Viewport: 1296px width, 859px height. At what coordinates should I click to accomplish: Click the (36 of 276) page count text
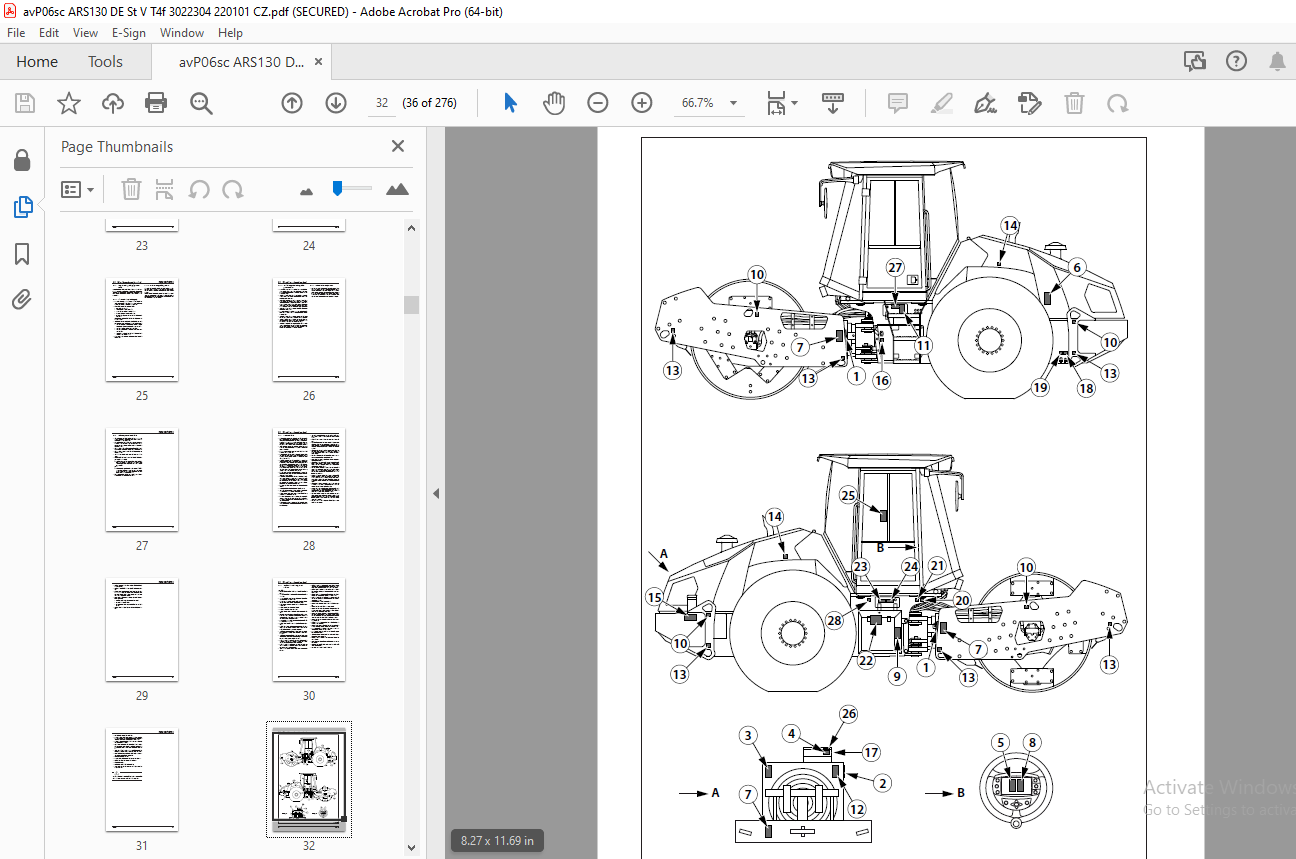click(x=429, y=103)
